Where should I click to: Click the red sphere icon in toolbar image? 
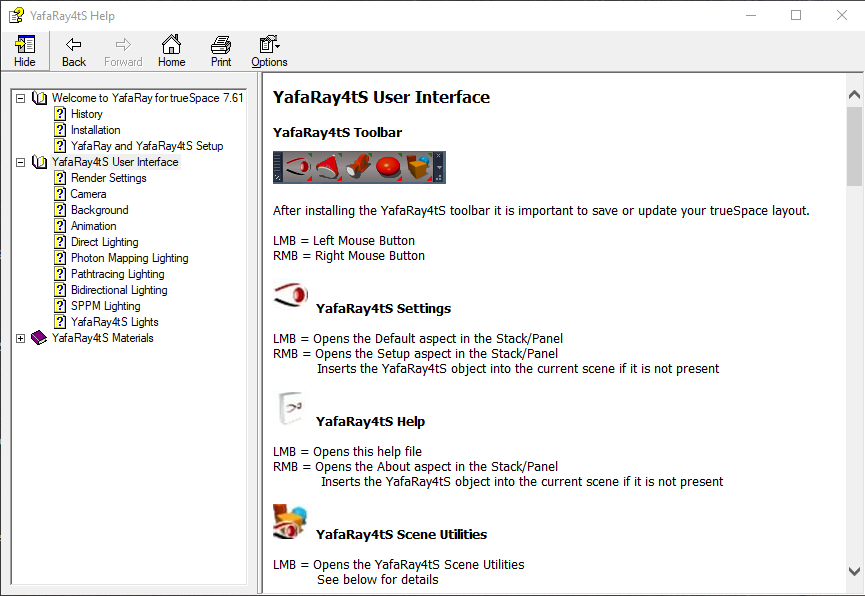pos(388,167)
